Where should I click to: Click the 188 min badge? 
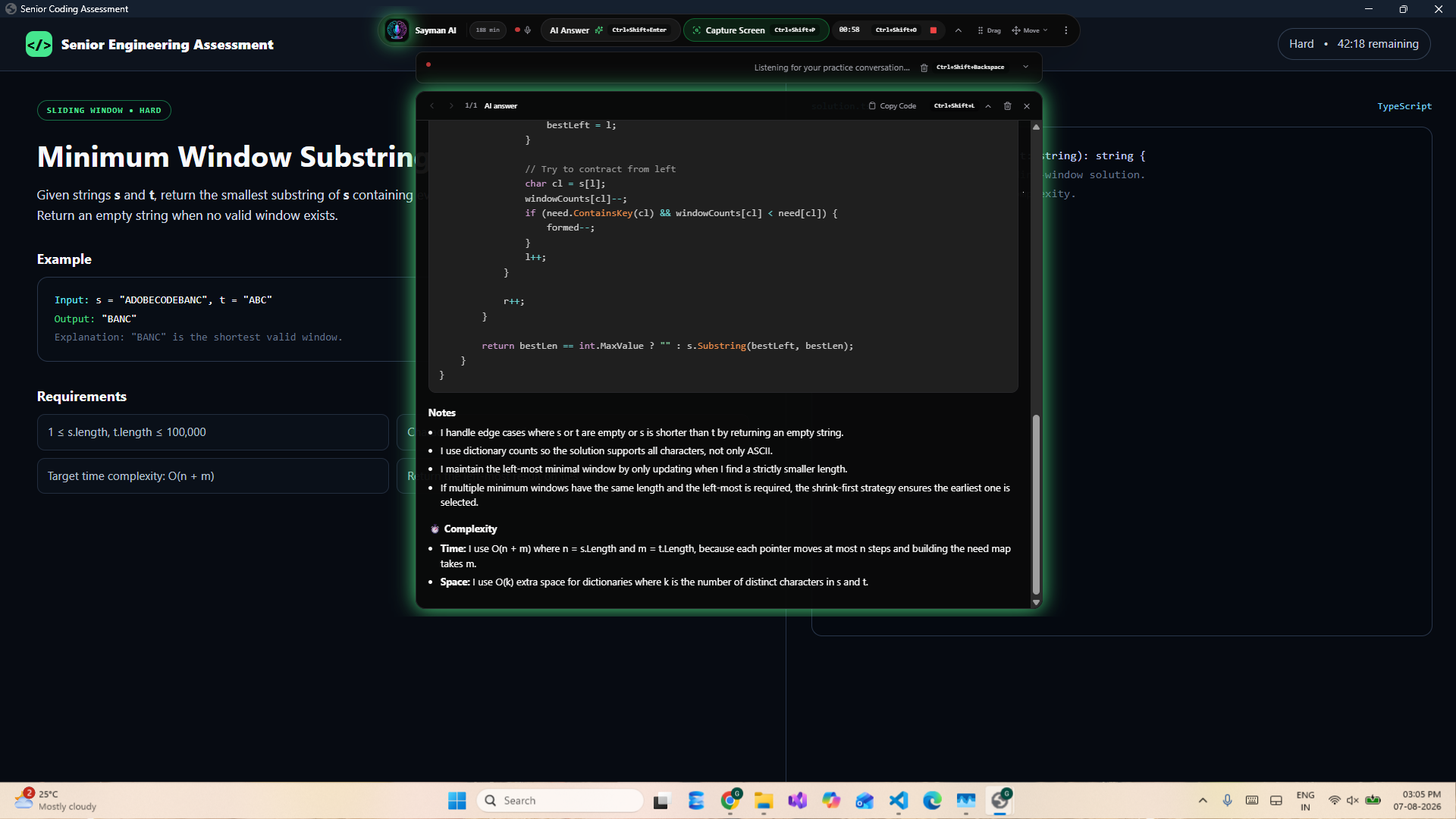(x=488, y=30)
